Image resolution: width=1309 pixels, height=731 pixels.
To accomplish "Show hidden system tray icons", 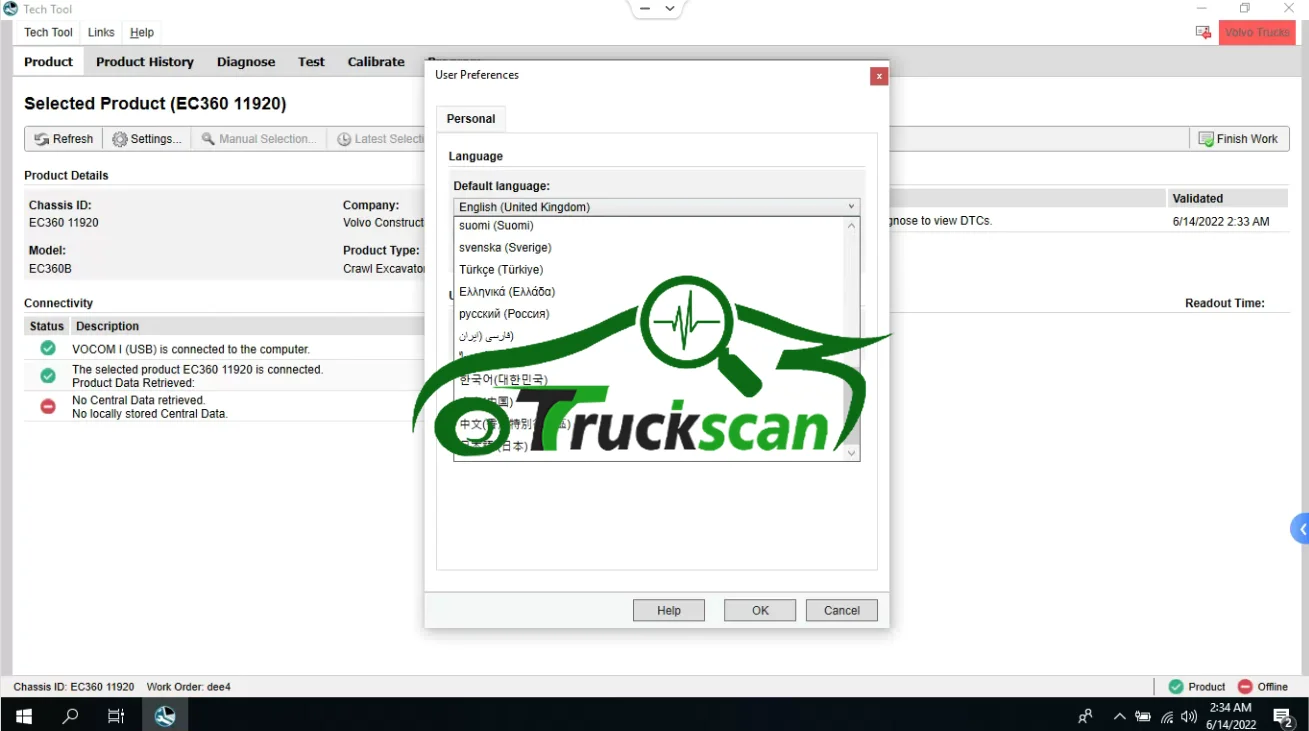I will [1119, 716].
